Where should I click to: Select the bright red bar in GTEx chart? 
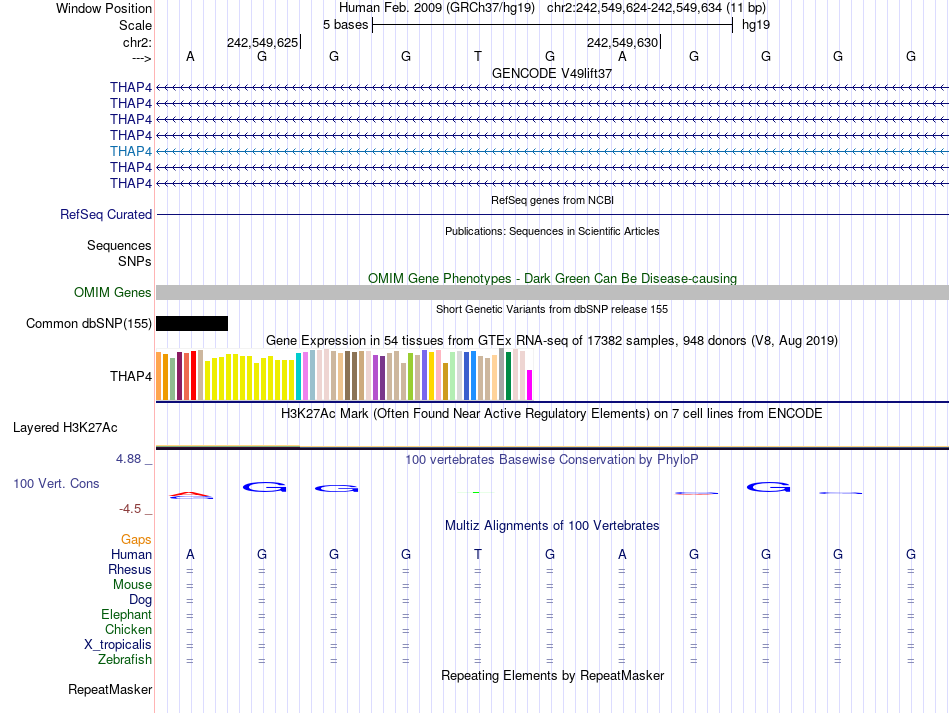coord(193,375)
